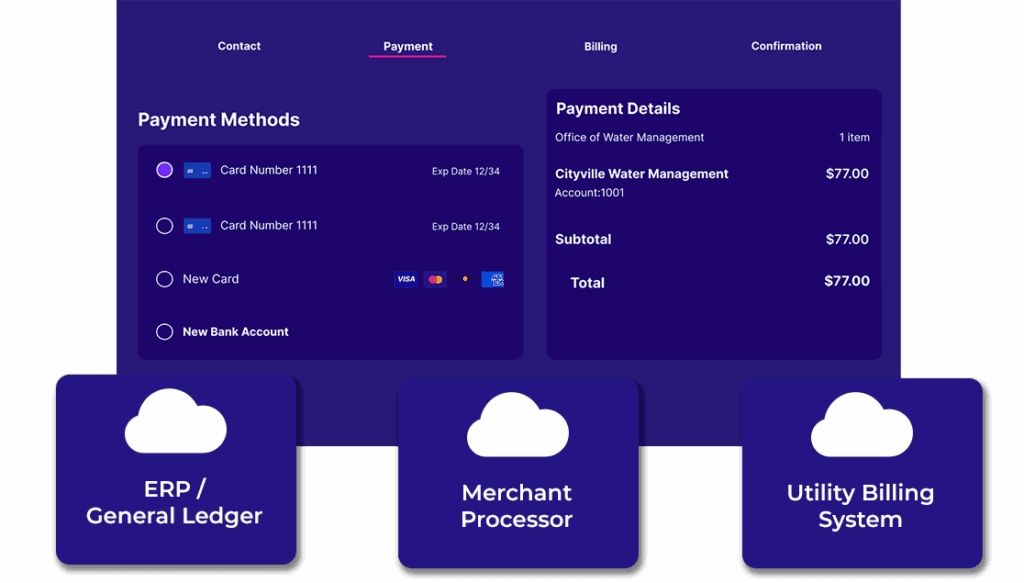The width and height of the screenshot is (1024, 583).
Task: Select the unselected saved card radio button
Action: click(x=165, y=226)
